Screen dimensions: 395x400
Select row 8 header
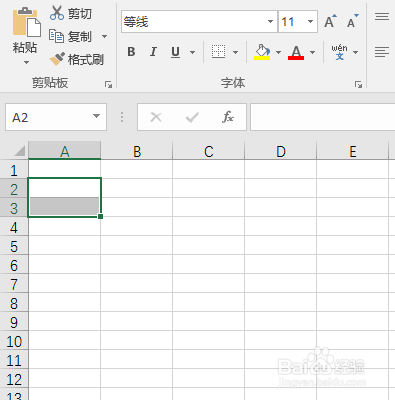coord(14,303)
